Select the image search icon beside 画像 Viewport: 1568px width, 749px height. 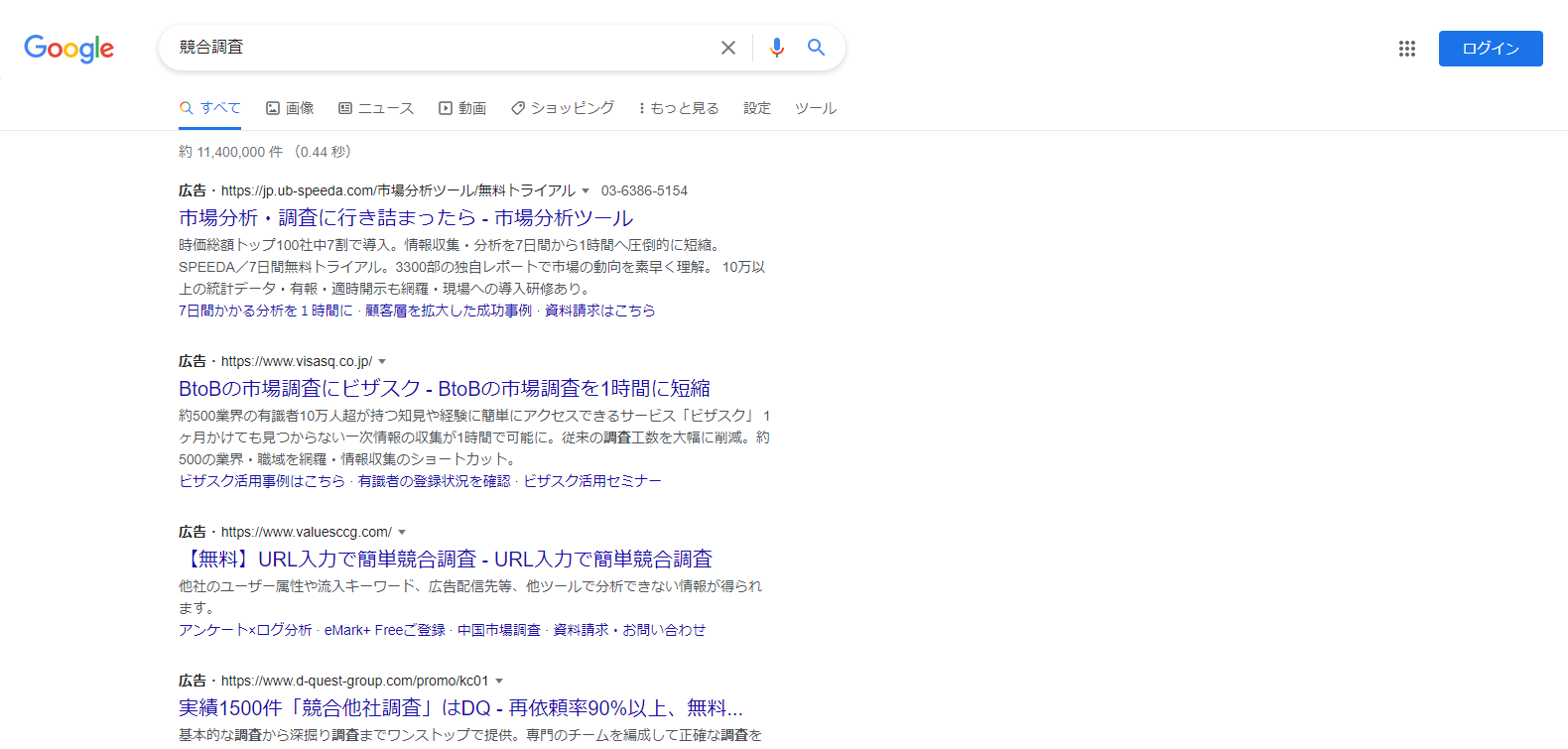[273, 108]
